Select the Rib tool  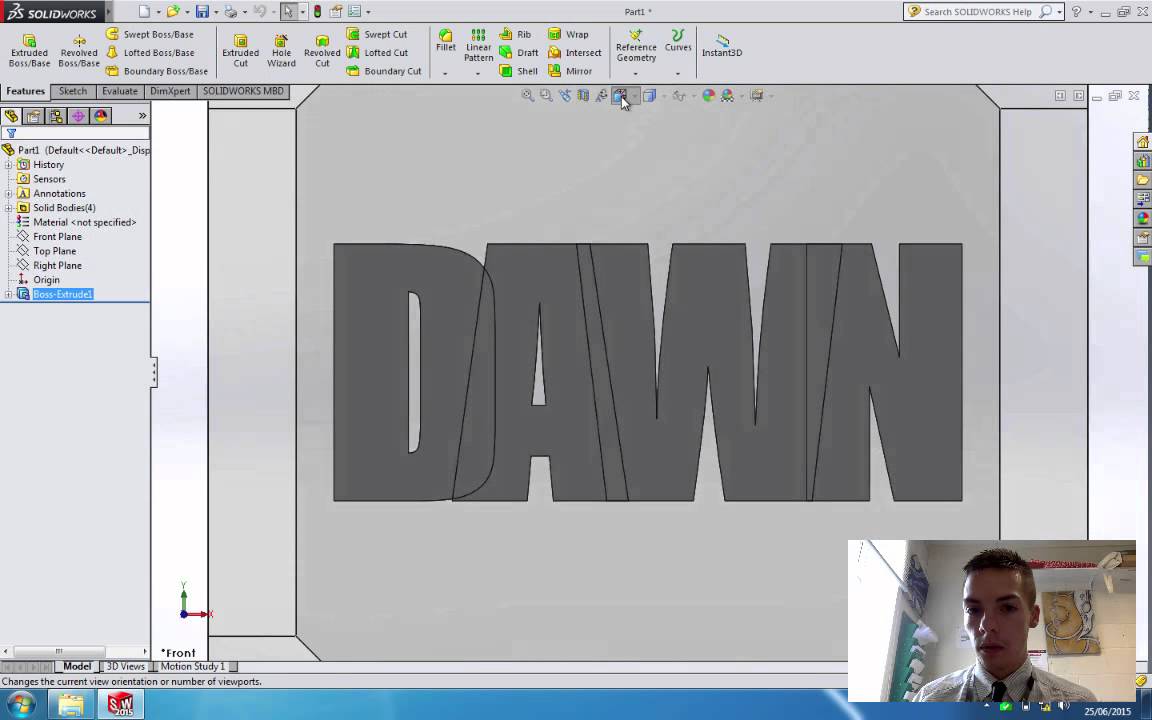coord(515,35)
